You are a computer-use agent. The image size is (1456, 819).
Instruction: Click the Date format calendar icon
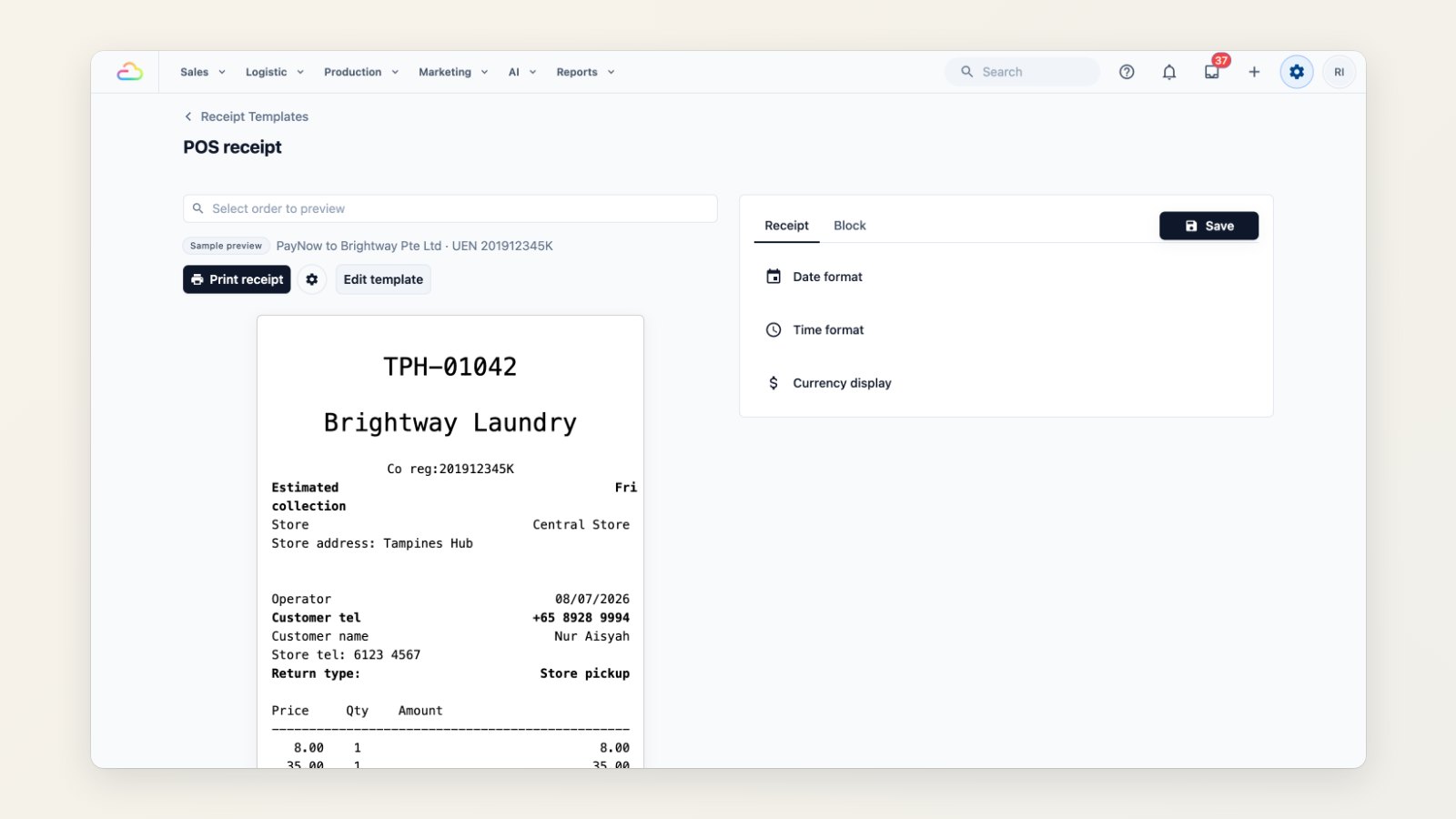click(x=773, y=277)
